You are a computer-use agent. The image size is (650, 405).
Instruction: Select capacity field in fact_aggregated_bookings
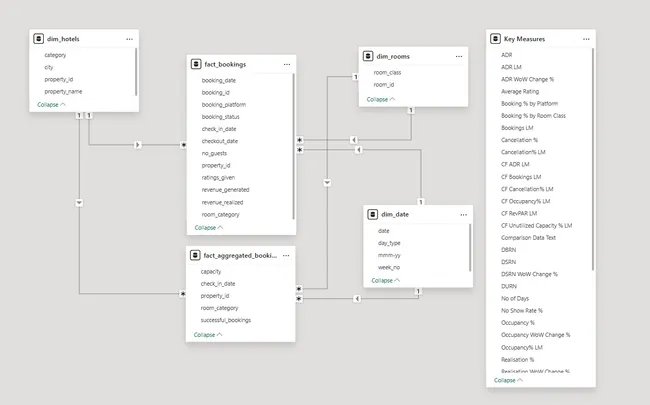[211, 272]
